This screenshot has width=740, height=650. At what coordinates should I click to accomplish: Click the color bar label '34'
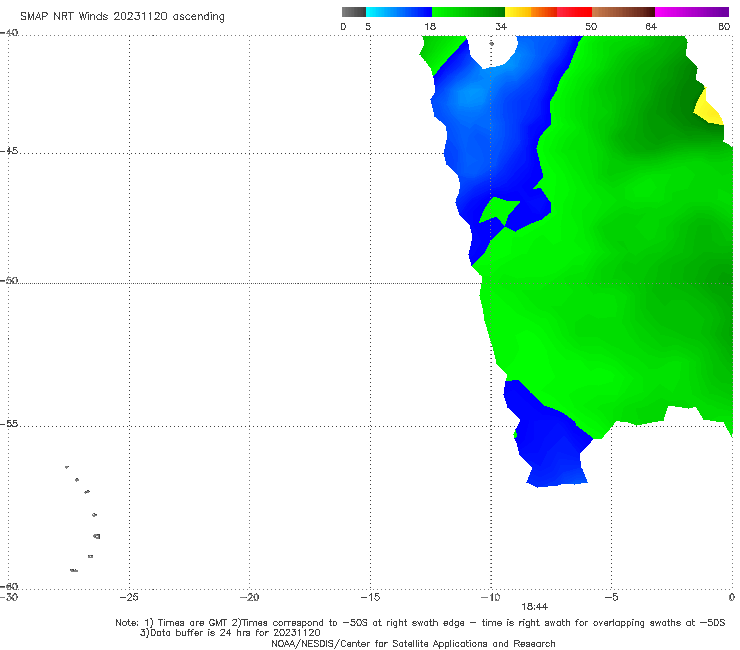point(501,27)
